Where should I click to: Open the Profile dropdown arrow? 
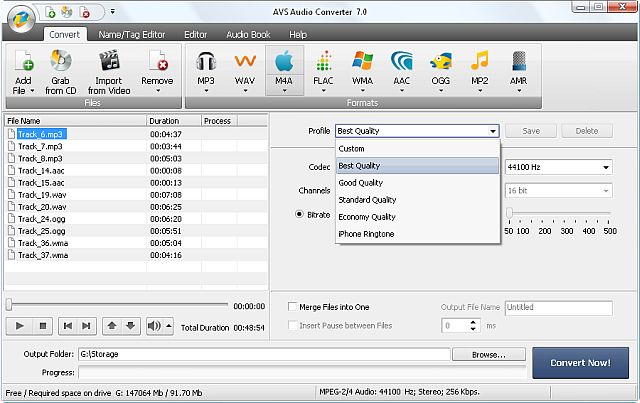pyautogui.click(x=493, y=131)
